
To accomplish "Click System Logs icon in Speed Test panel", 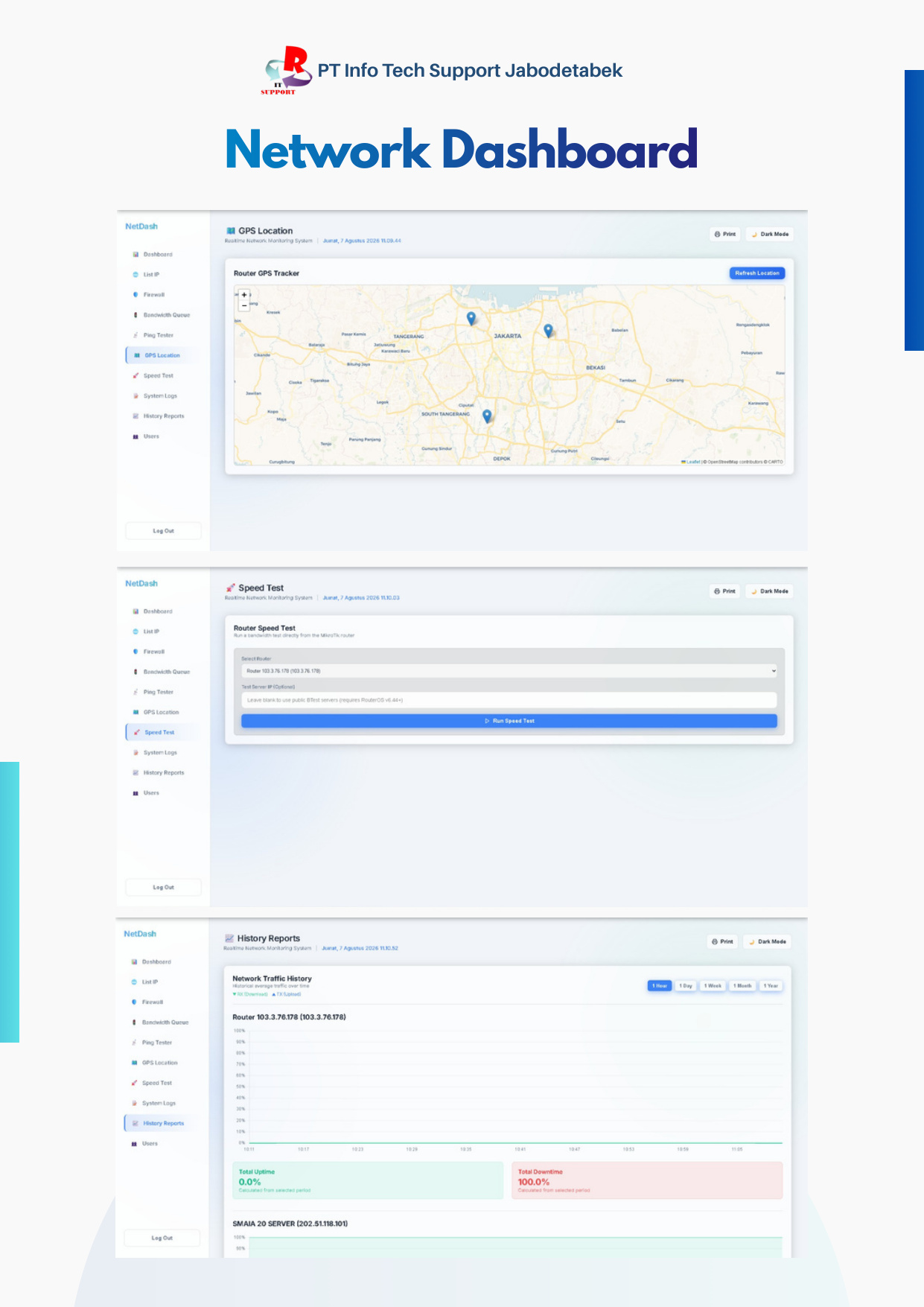I will [x=136, y=753].
